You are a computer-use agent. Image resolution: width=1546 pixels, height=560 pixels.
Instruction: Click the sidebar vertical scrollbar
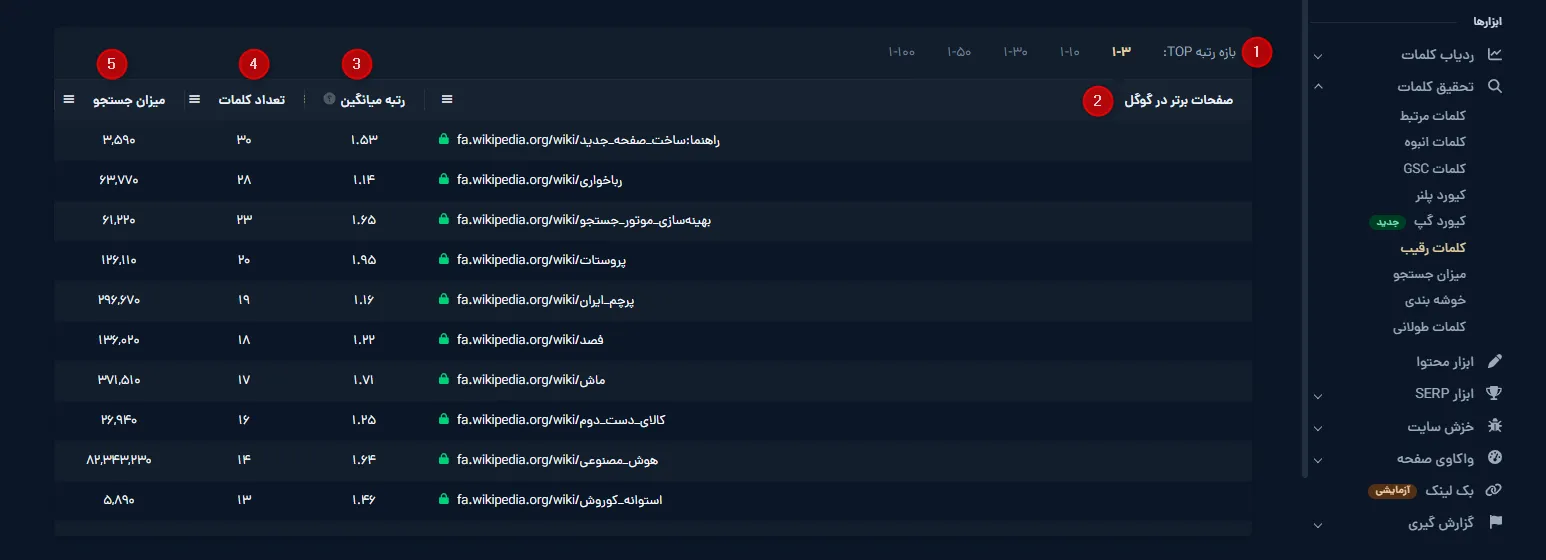(1304, 238)
